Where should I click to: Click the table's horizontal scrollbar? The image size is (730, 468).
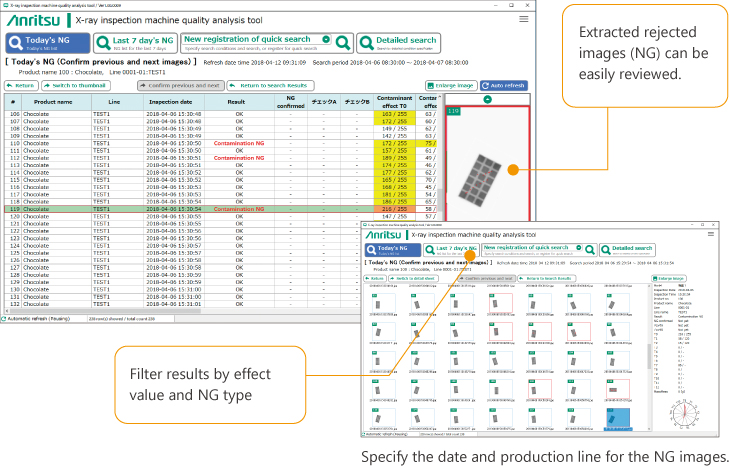103,311
